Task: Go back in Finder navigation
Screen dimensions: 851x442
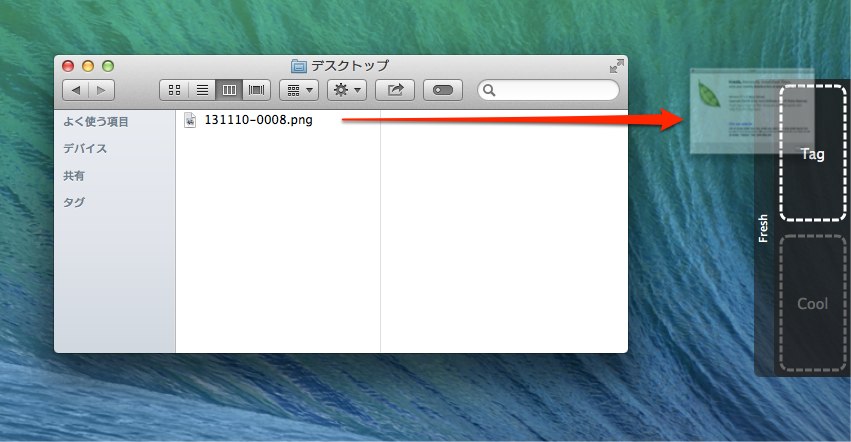Action: pos(76,90)
